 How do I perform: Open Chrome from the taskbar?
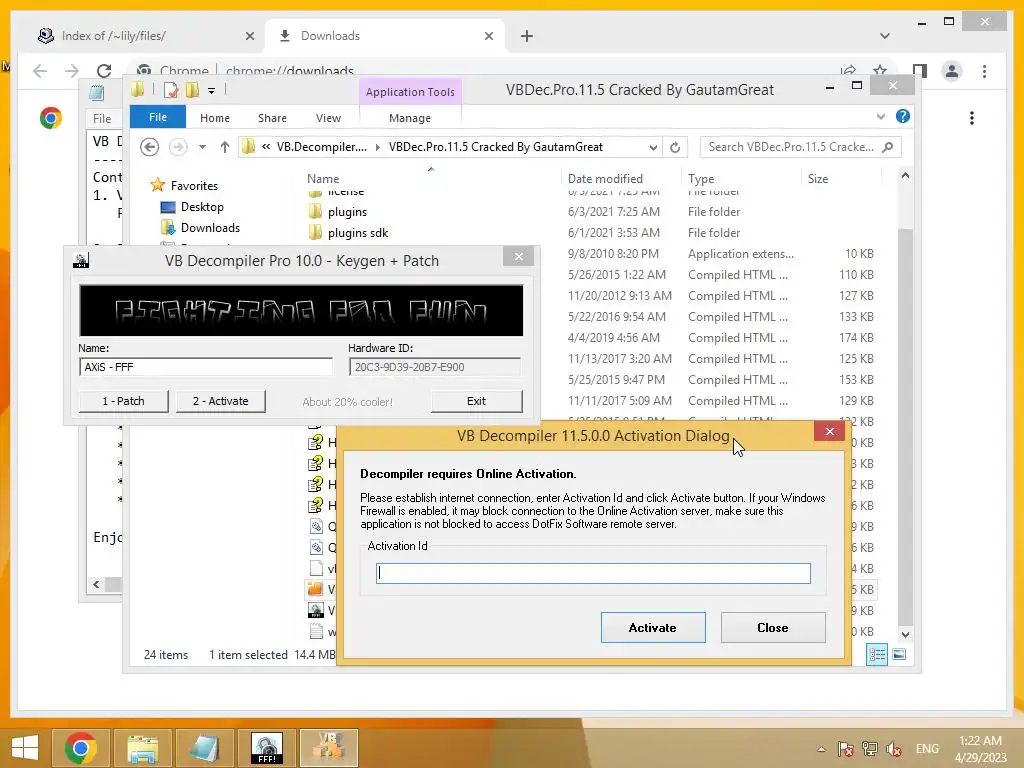81,748
